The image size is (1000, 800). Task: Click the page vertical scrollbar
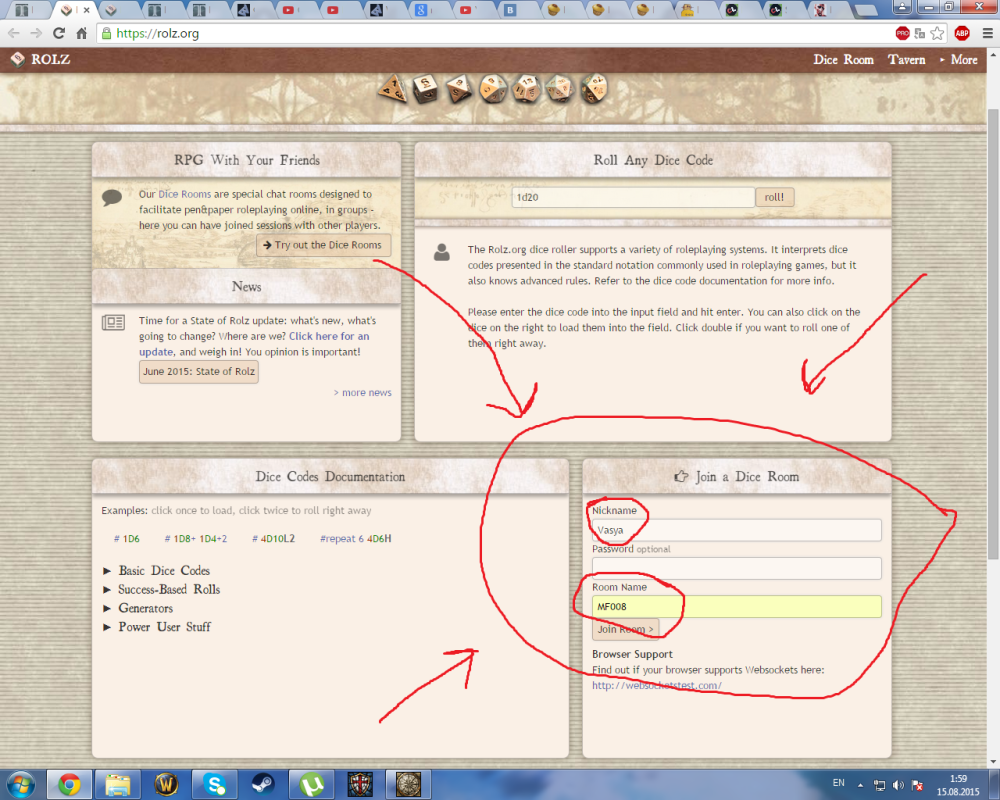pos(993,334)
